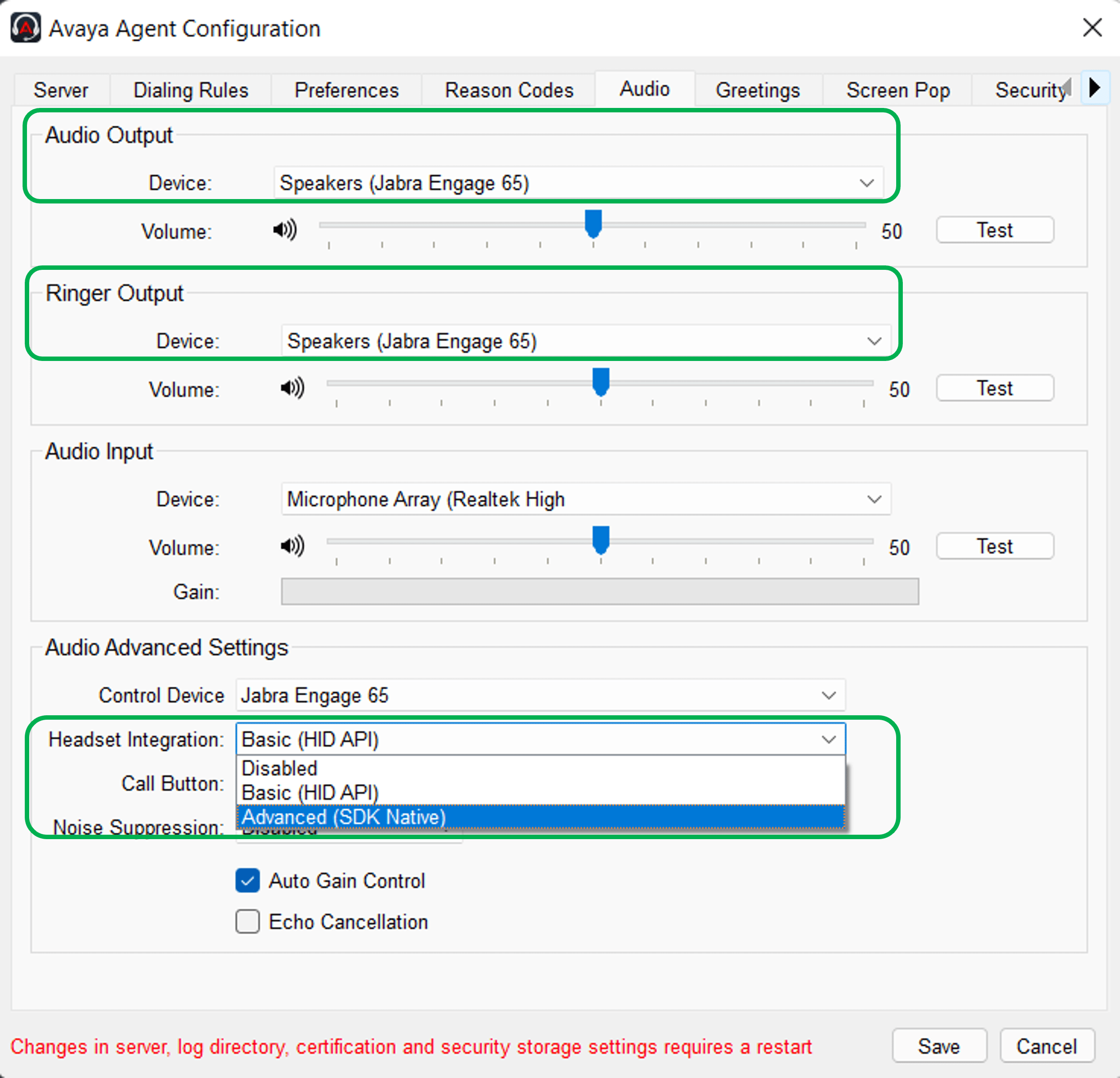
Task: Click the Audio Input Gain bar
Action: click(599, 591)
